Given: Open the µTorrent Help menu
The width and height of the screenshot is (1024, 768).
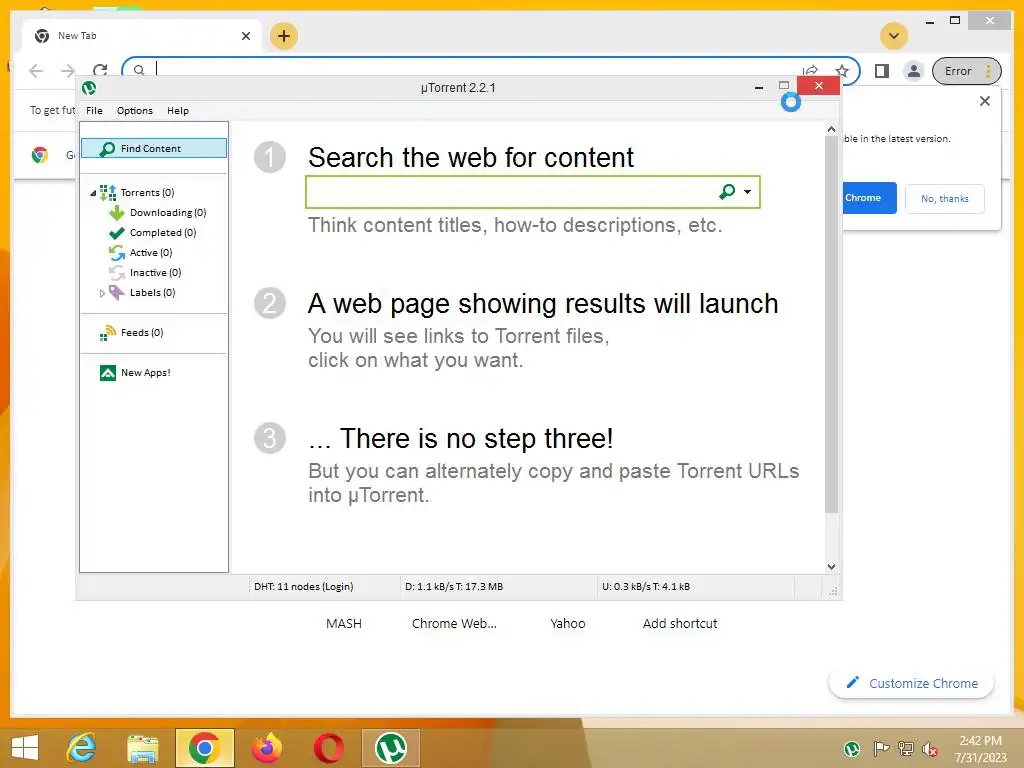Looking at the screenshot, I should (178, 110).
